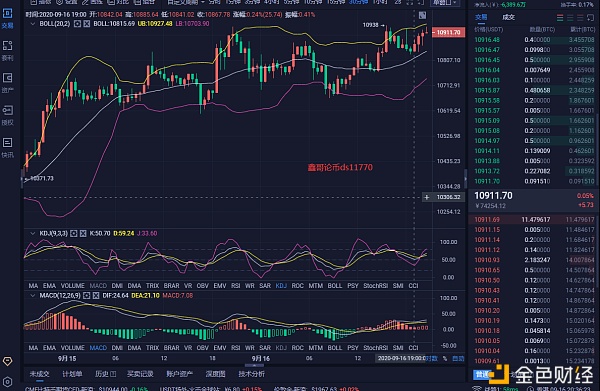Toggle the % percentage scale below chart
This screenshot has height=391, width=600.
point(445,358)
